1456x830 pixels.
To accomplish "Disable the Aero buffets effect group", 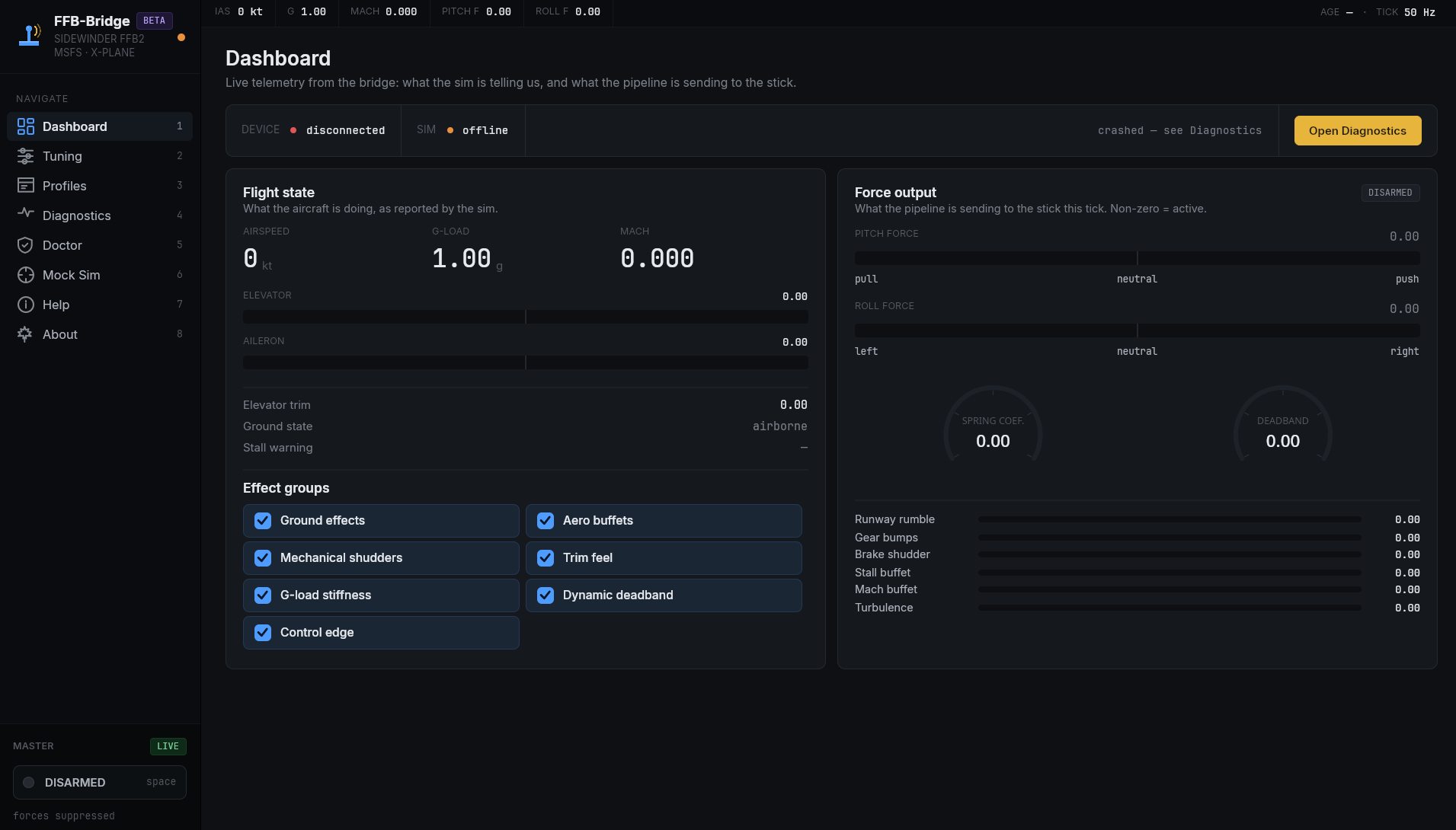I will point(546,521).
